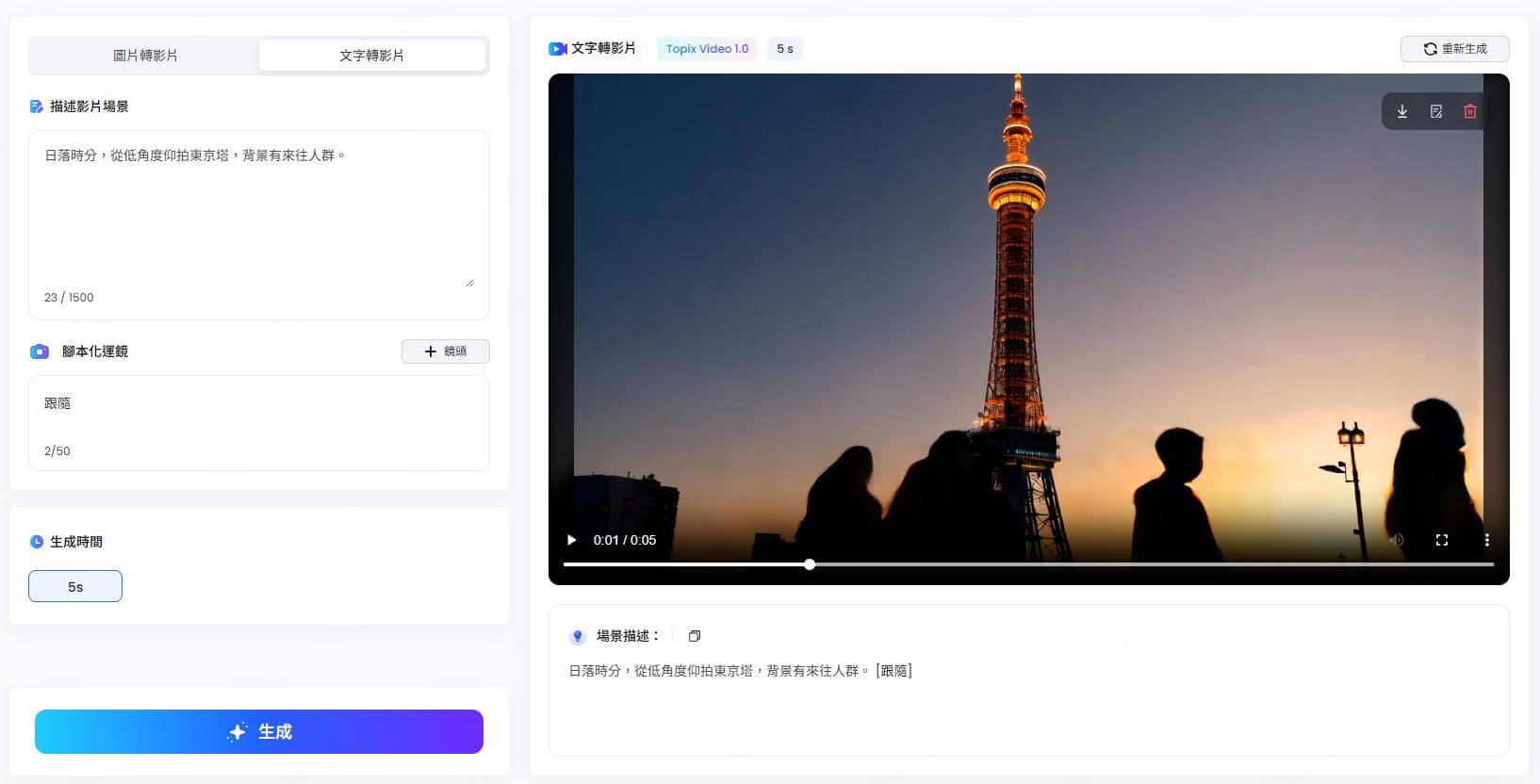Click the video progress bar handle
Viewport: 1540px width, 784px height.
810,564
